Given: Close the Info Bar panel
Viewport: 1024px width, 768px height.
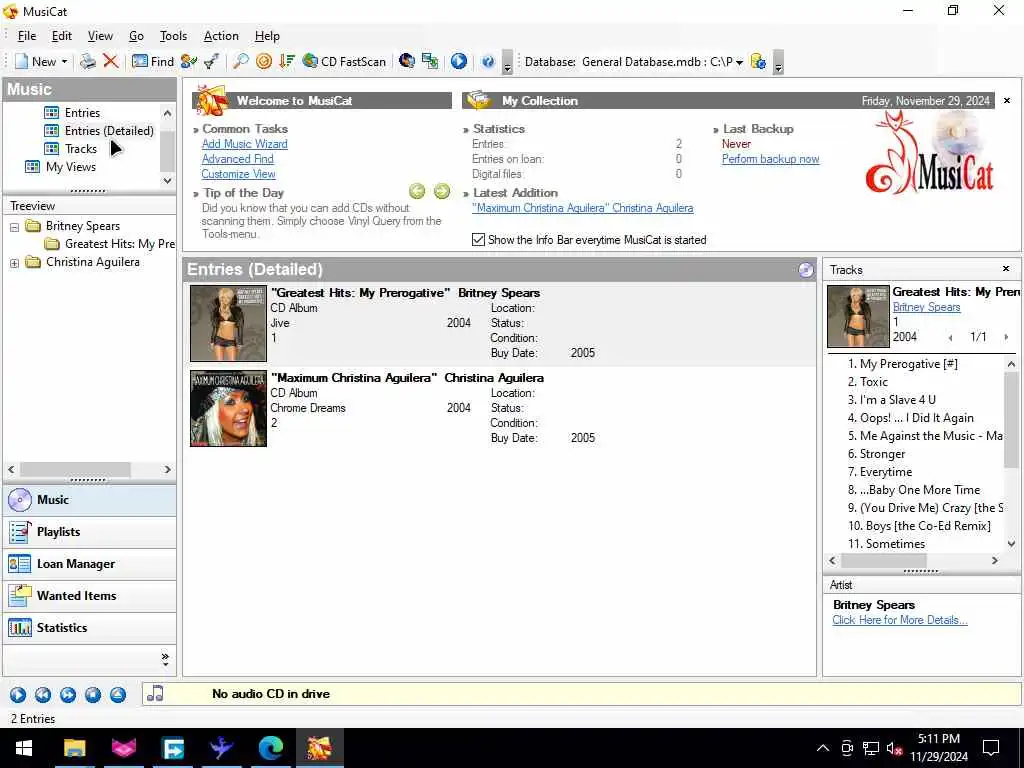Looking at the screenshot, I should (1007, 101).
